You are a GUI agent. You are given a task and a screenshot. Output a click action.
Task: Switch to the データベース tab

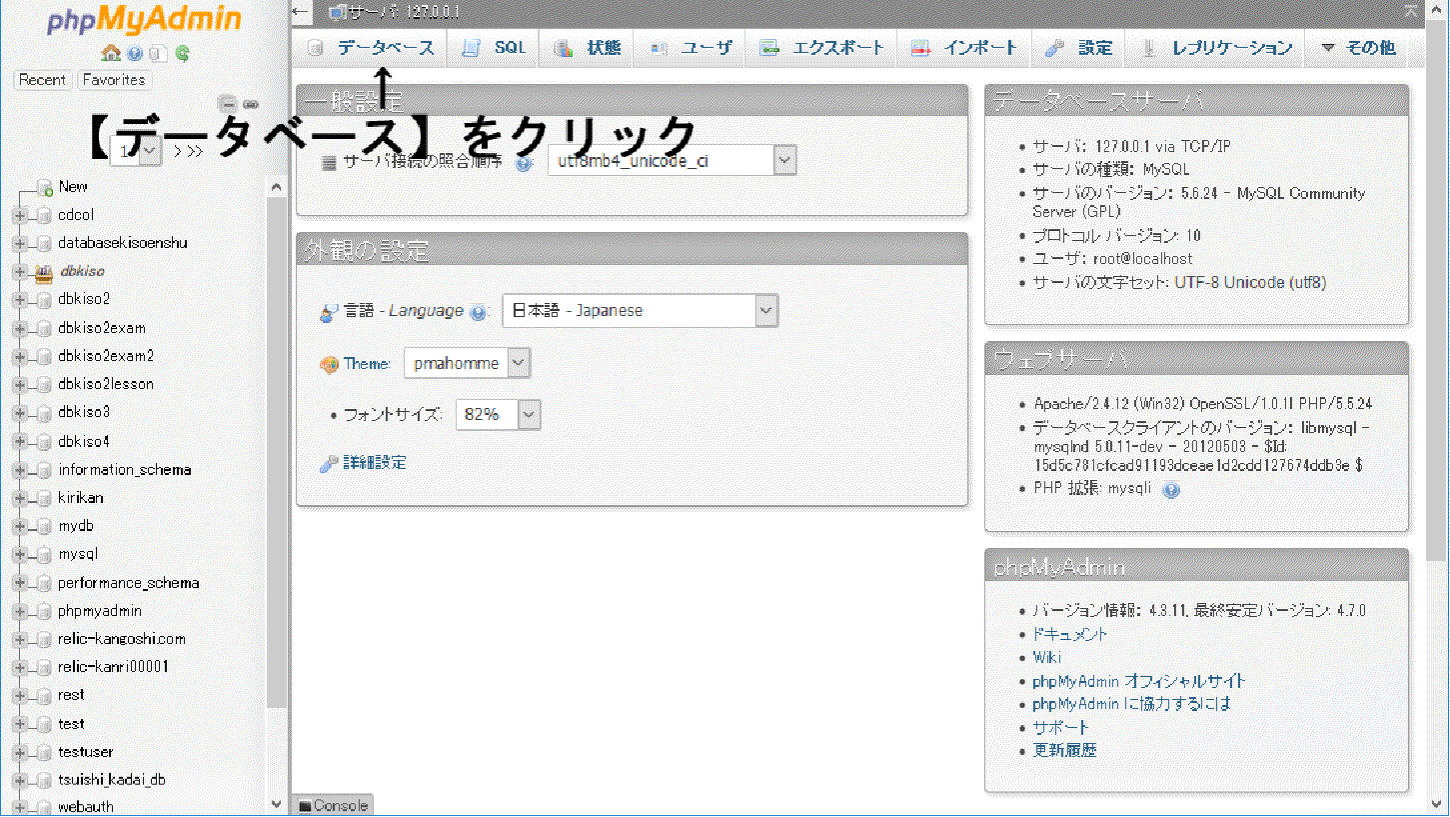(372, 48)
